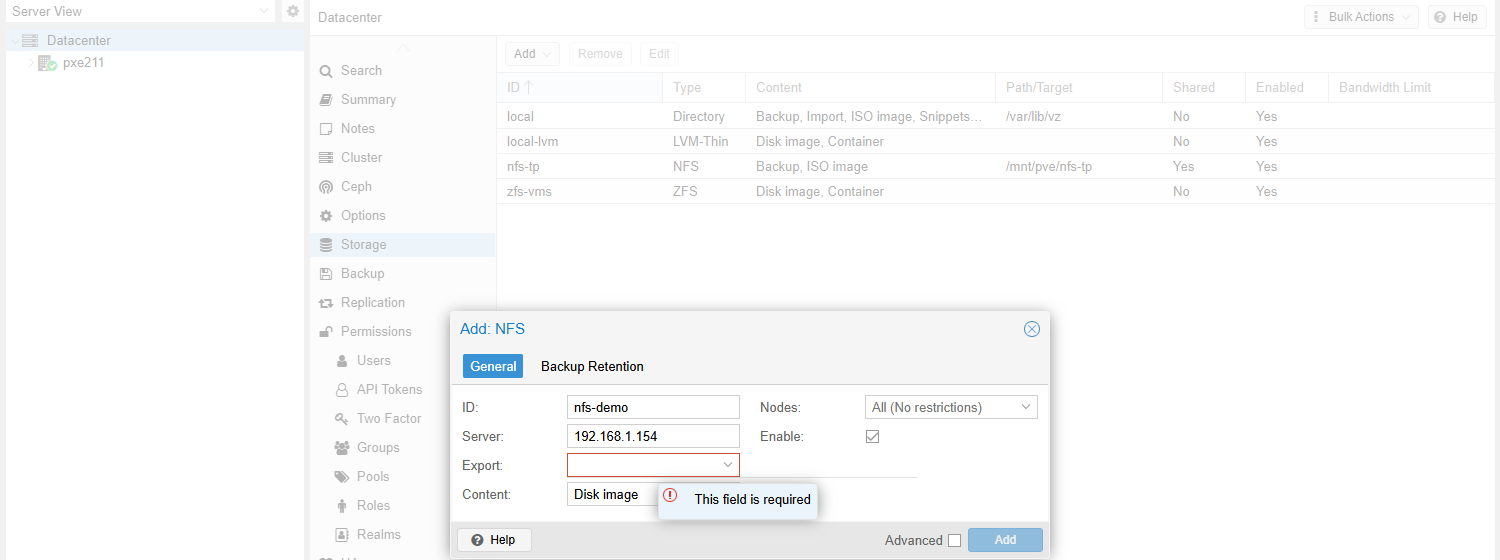Sort by the Enabled column header
Image resolution: width=1500 pixels, height=560 pixels.
1287,88
